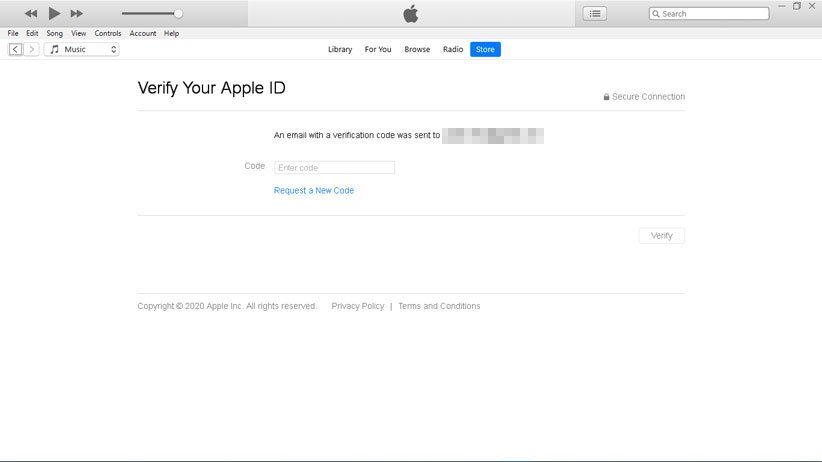Viewport: 822px width, 462px height.
Task: Go to the For You tab
Action: point(378,49)
